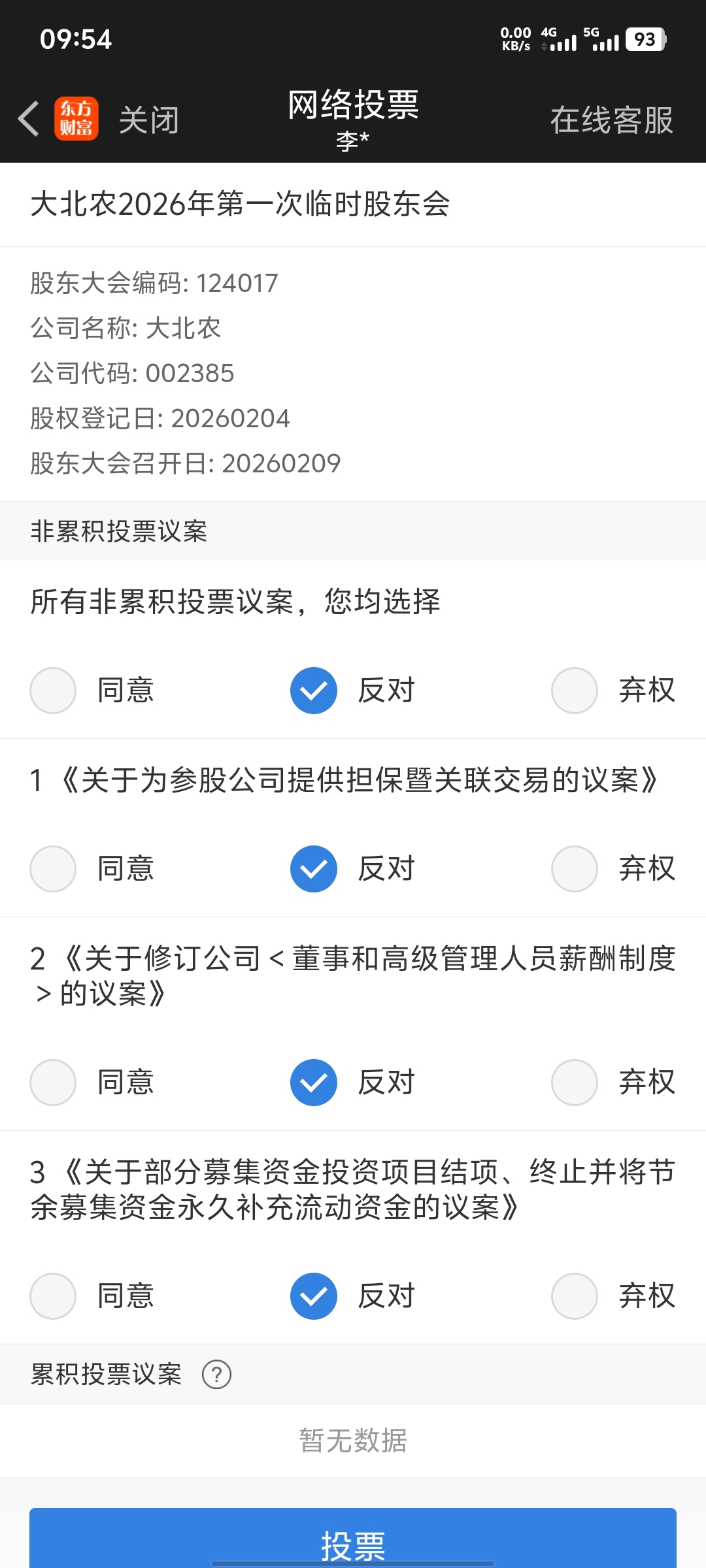Open 在线客服 online support
Image resolution: width=706 pixels, height=1568 pixels.
611,120
